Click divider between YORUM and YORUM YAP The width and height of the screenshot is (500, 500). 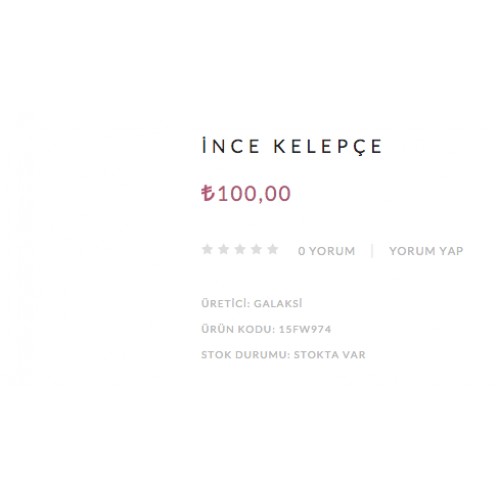tap(372, 251)
